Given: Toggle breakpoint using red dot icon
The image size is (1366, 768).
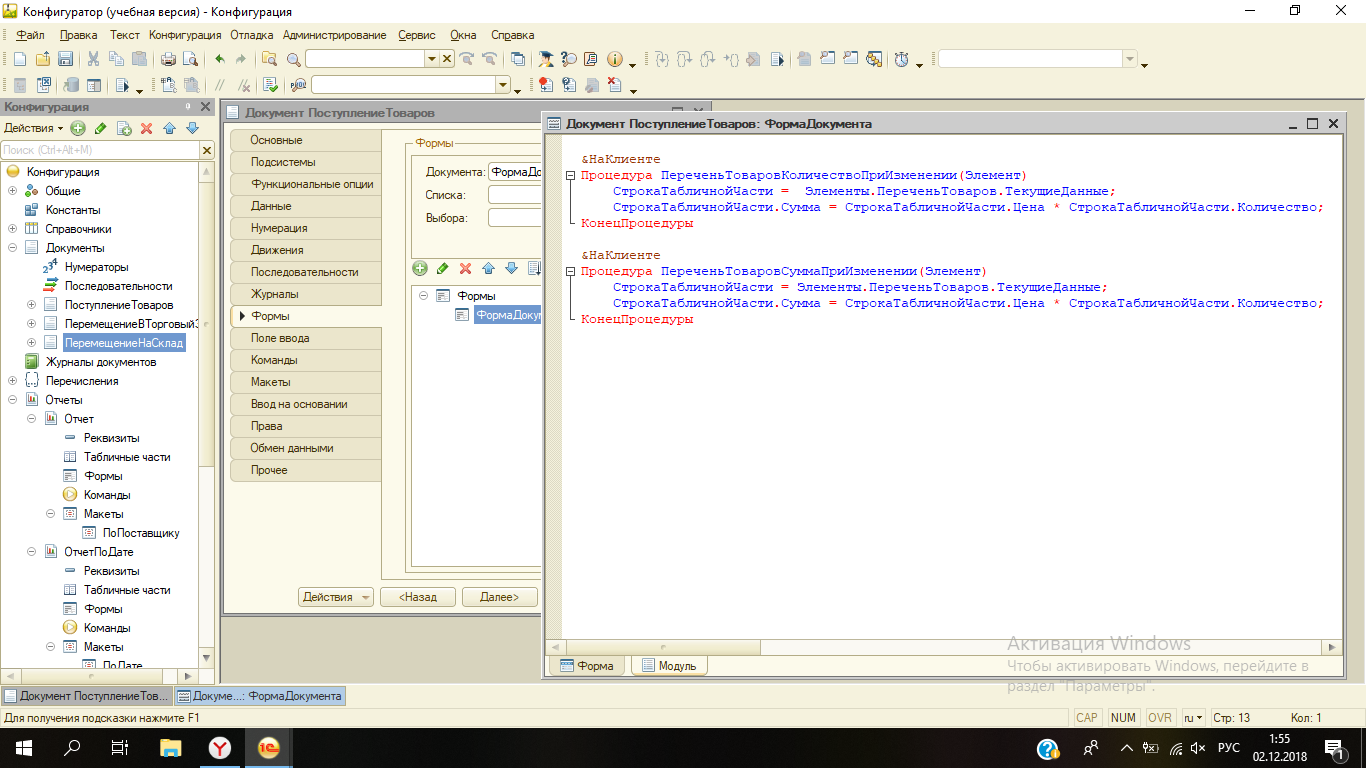Looking at the screenshot, I should click(544, 85).
